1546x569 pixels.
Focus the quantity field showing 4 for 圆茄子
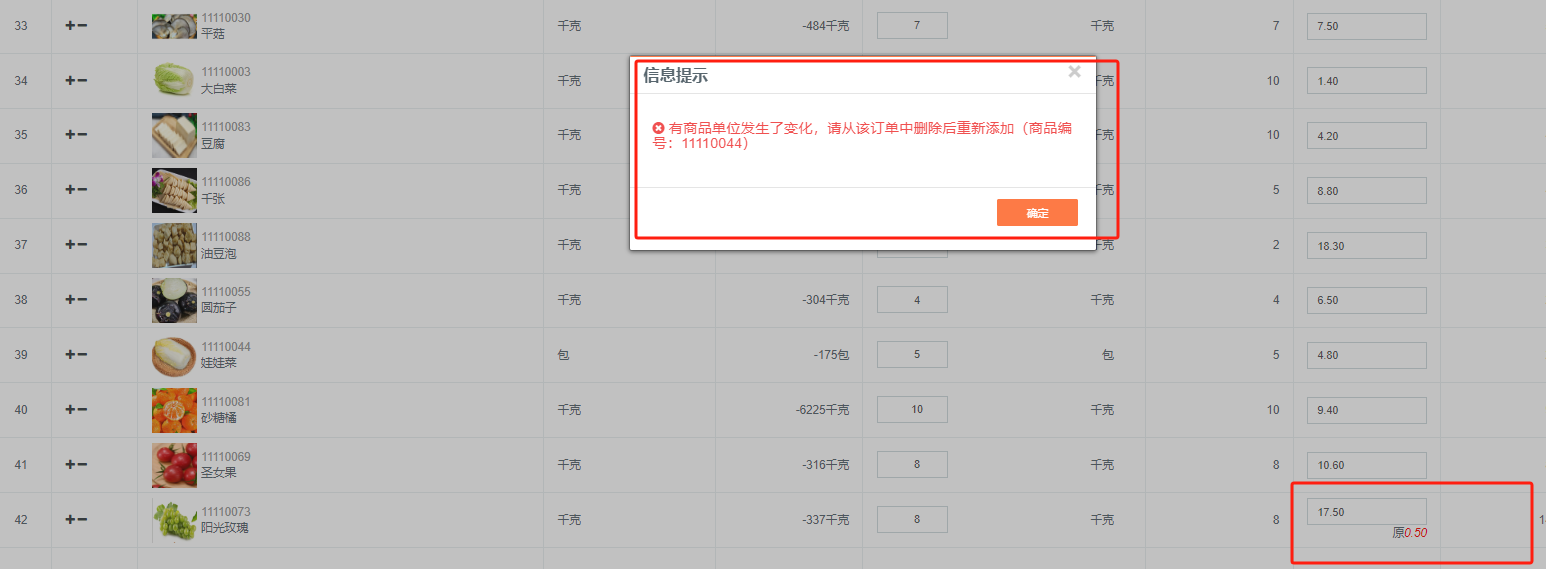[x=912, y=300]
